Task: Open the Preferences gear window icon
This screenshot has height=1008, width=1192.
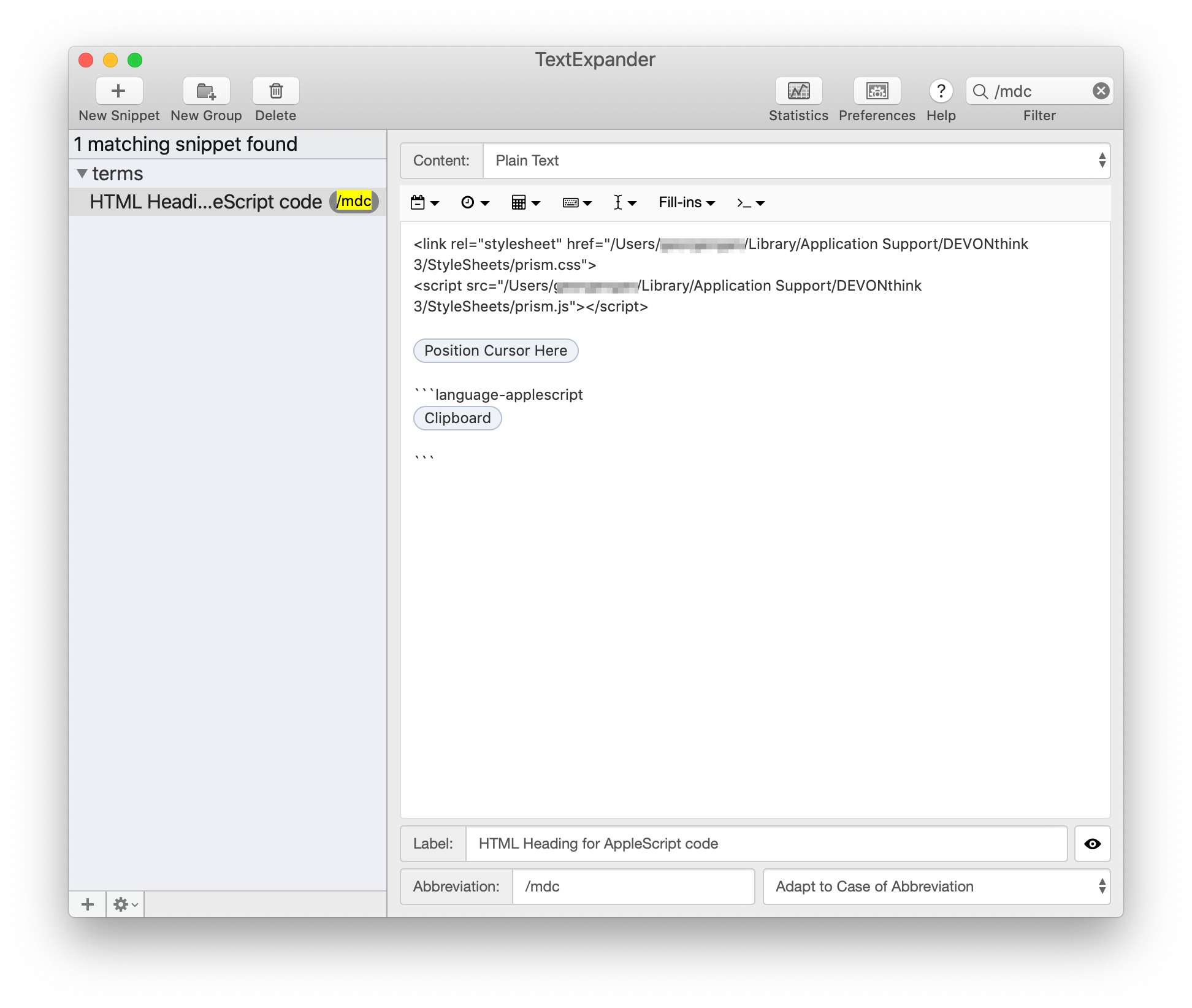Action: tap(877, 91)
